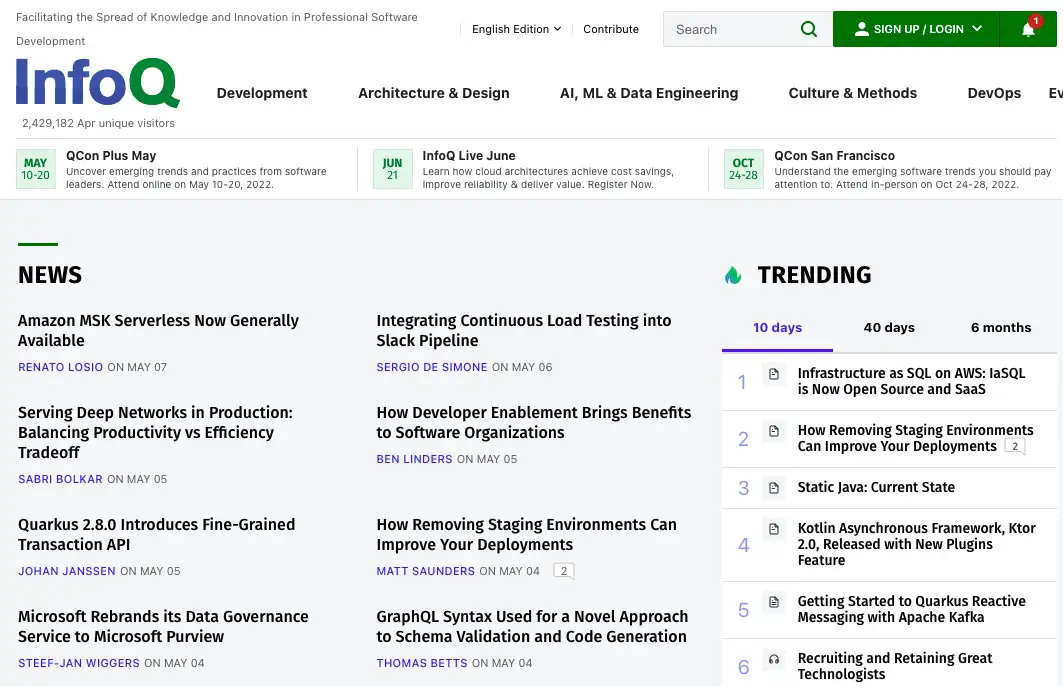Open the QCon San Francisco event link
1063x686 pixels.
click(835, 156)
